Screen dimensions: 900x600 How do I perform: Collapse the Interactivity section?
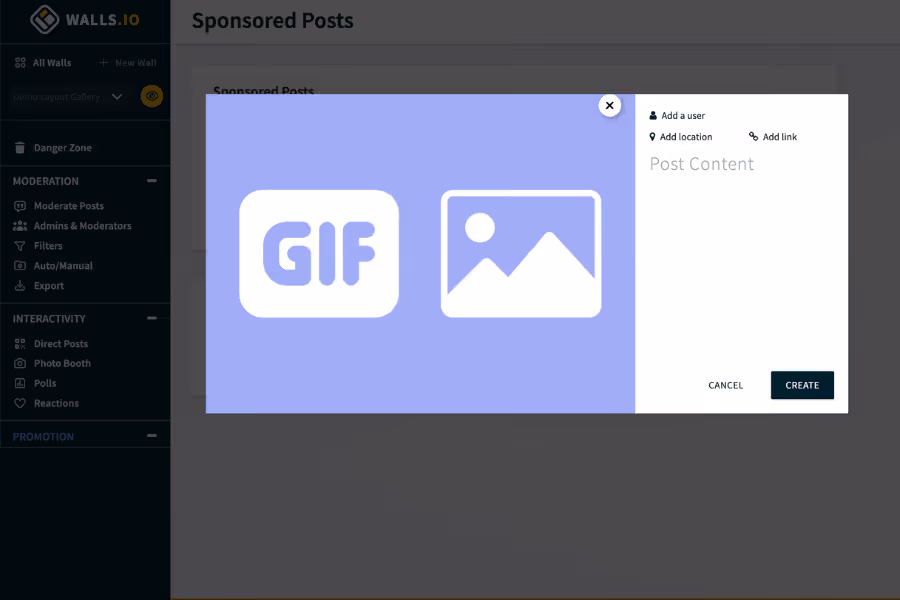click(152, 318)
